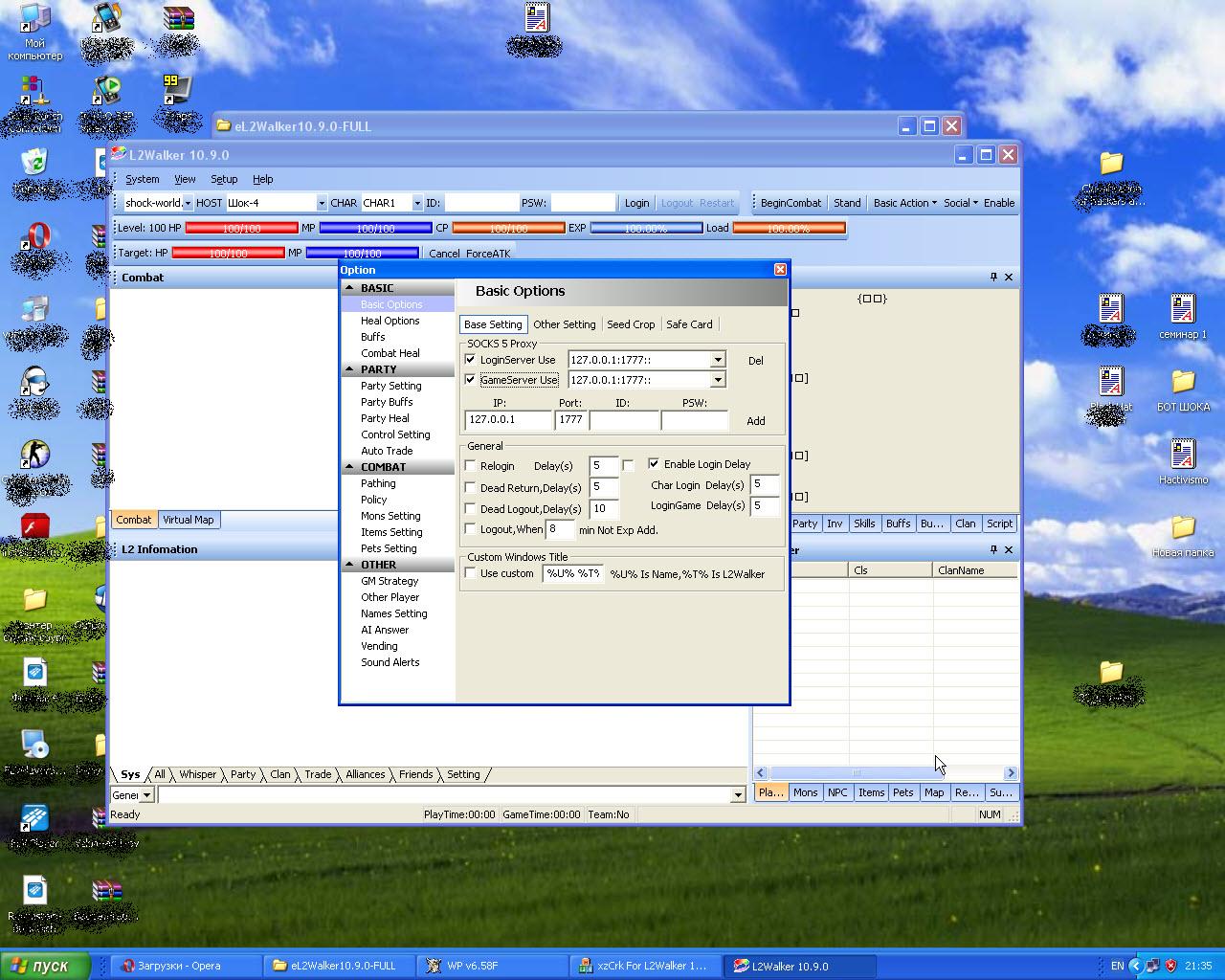
Task: Click the horizontal scrollbar in player list
Action: pos(885,772)
